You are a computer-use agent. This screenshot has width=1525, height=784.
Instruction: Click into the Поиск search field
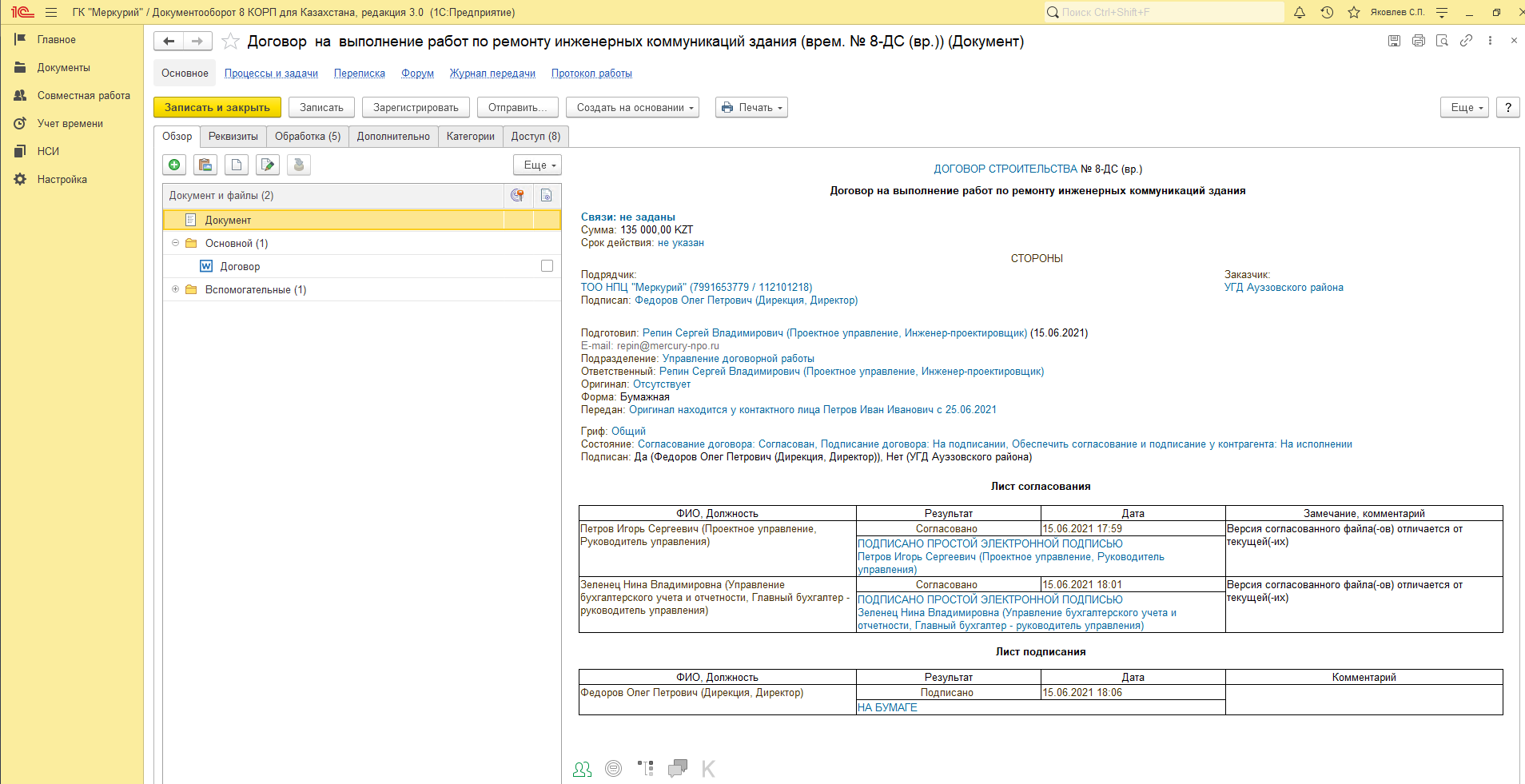coord(1167,13)
